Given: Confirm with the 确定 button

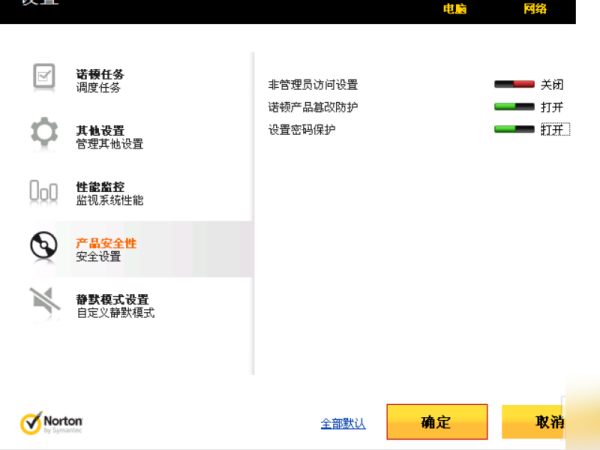Looking at the screenshot, I should [437, 422].
